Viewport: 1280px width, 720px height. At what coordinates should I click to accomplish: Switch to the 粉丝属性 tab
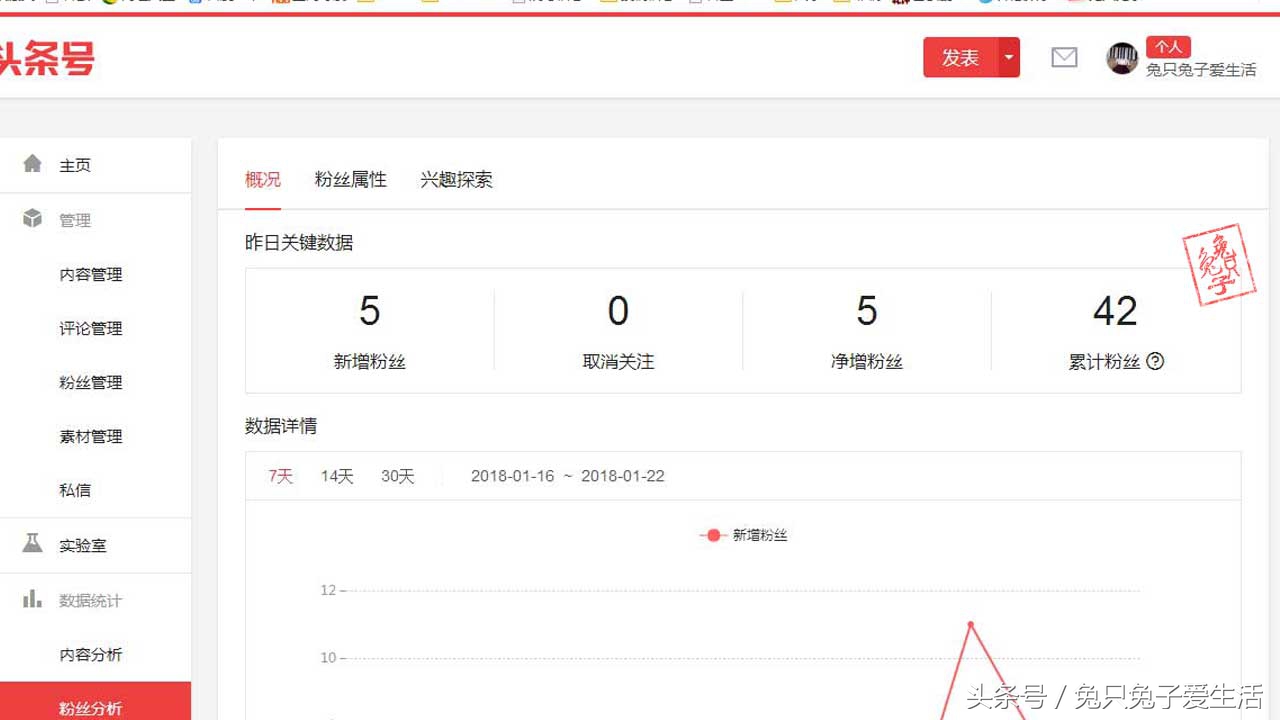pyautogui.click(x=350, y=180)
